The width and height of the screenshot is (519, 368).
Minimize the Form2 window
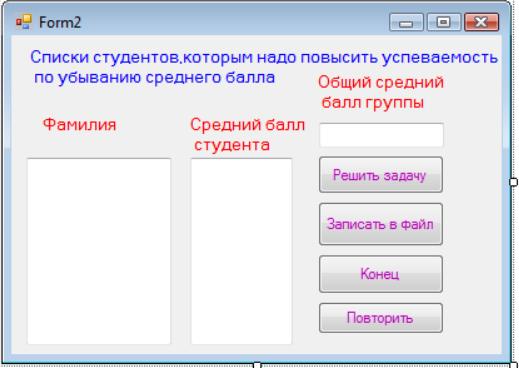click(406, 22)
